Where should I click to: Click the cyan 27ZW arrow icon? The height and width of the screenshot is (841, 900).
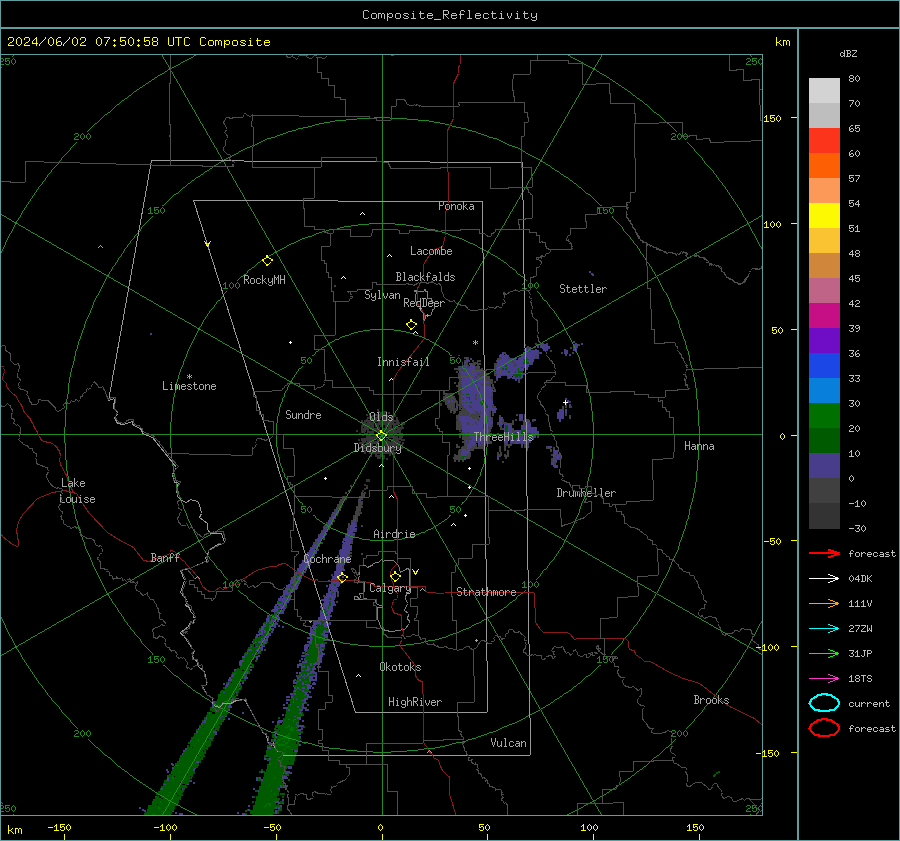point(824,629)
